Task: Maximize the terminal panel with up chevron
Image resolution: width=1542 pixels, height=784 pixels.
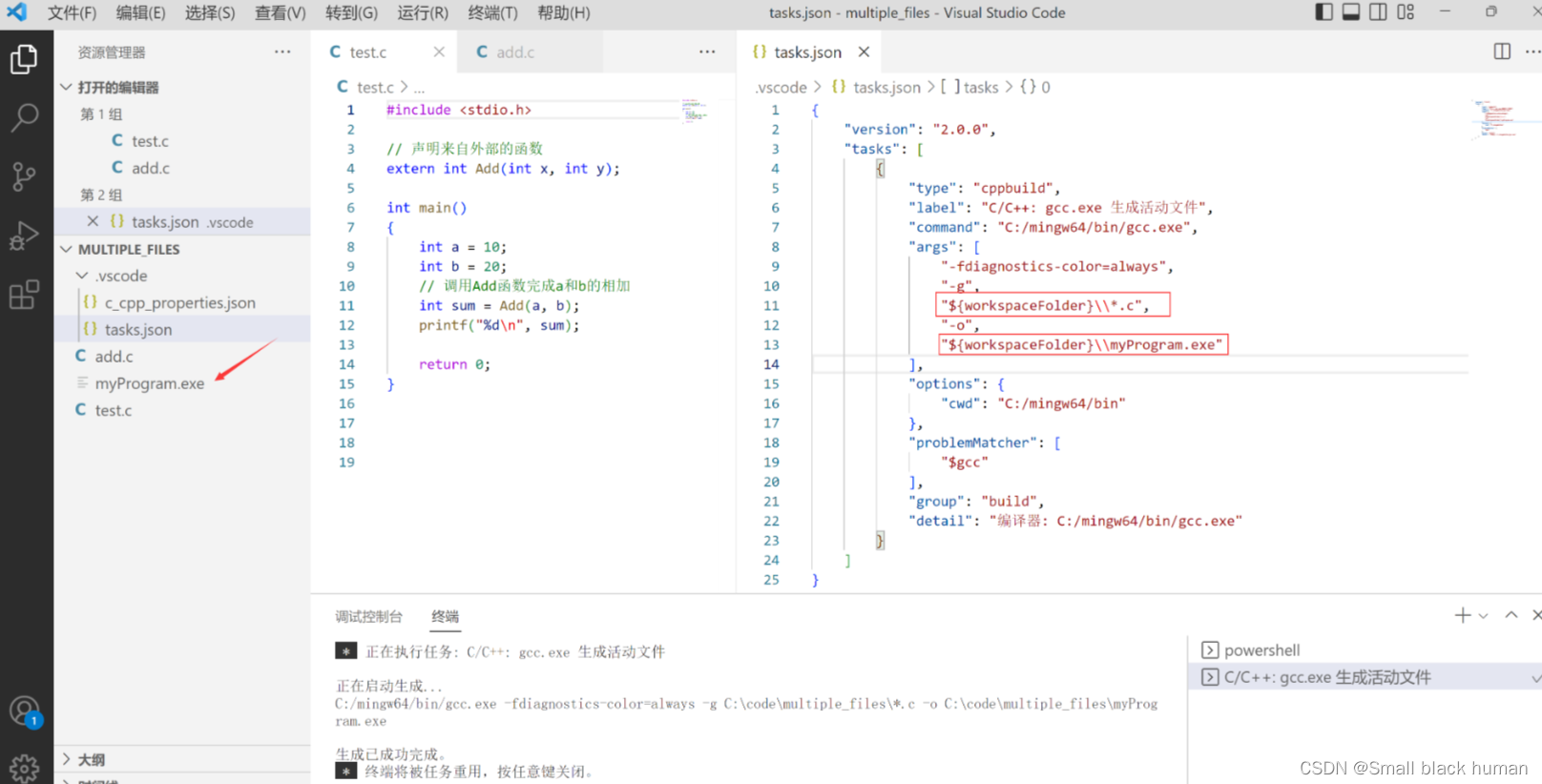Action: (1511, 615)
